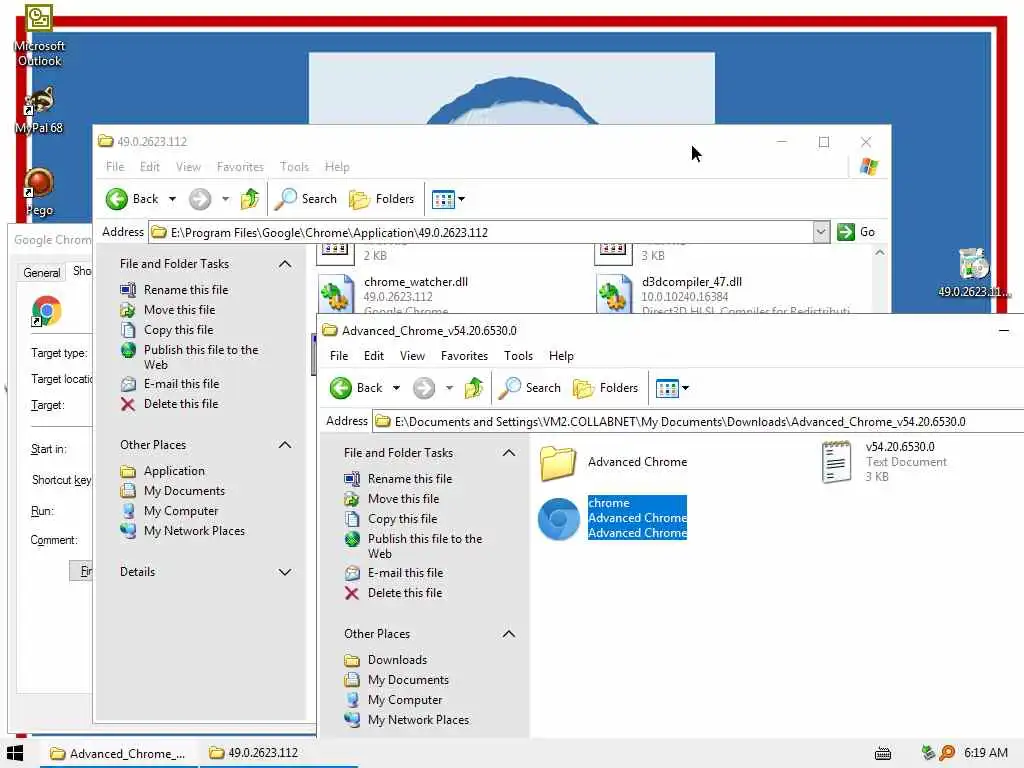Open My Computer in Advanced_Chrome window
The image size is (1024, 768).
pos(393,700)
